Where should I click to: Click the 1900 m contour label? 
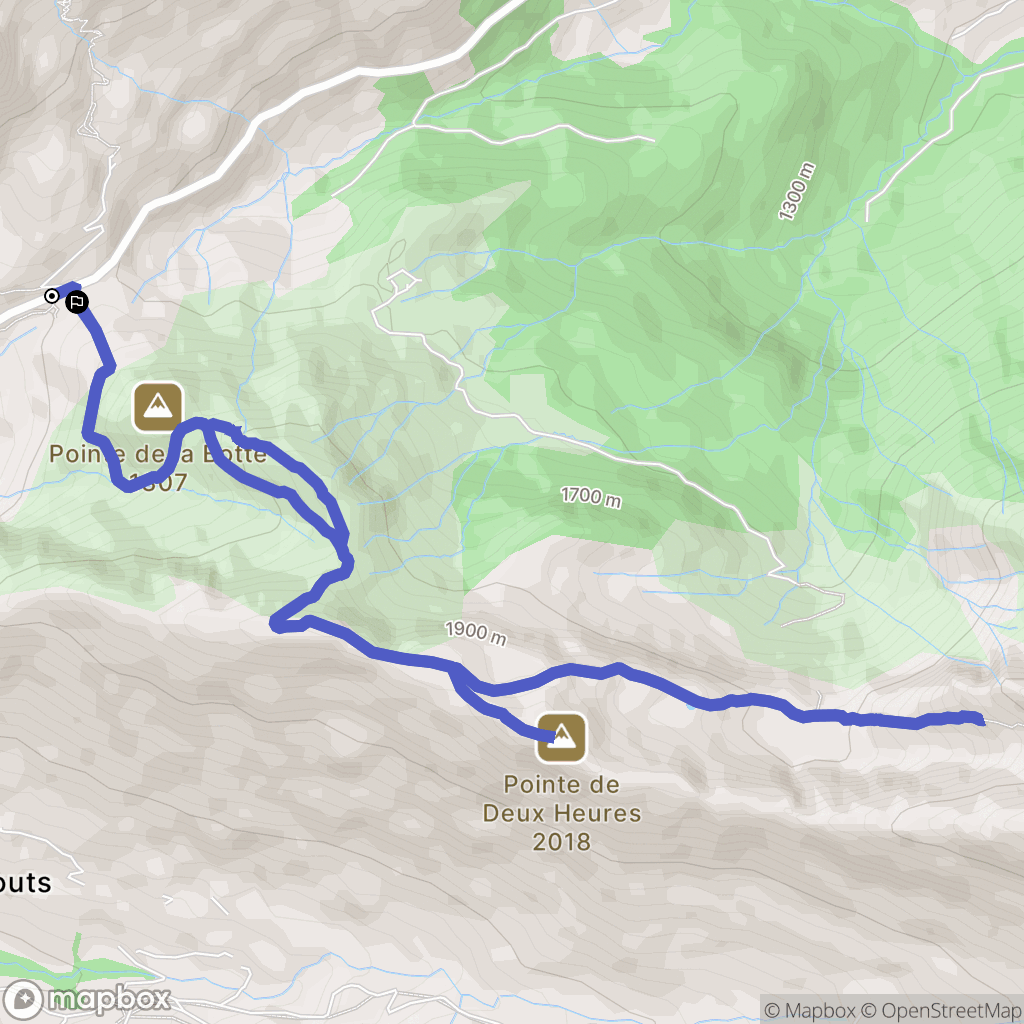point(476,632)
